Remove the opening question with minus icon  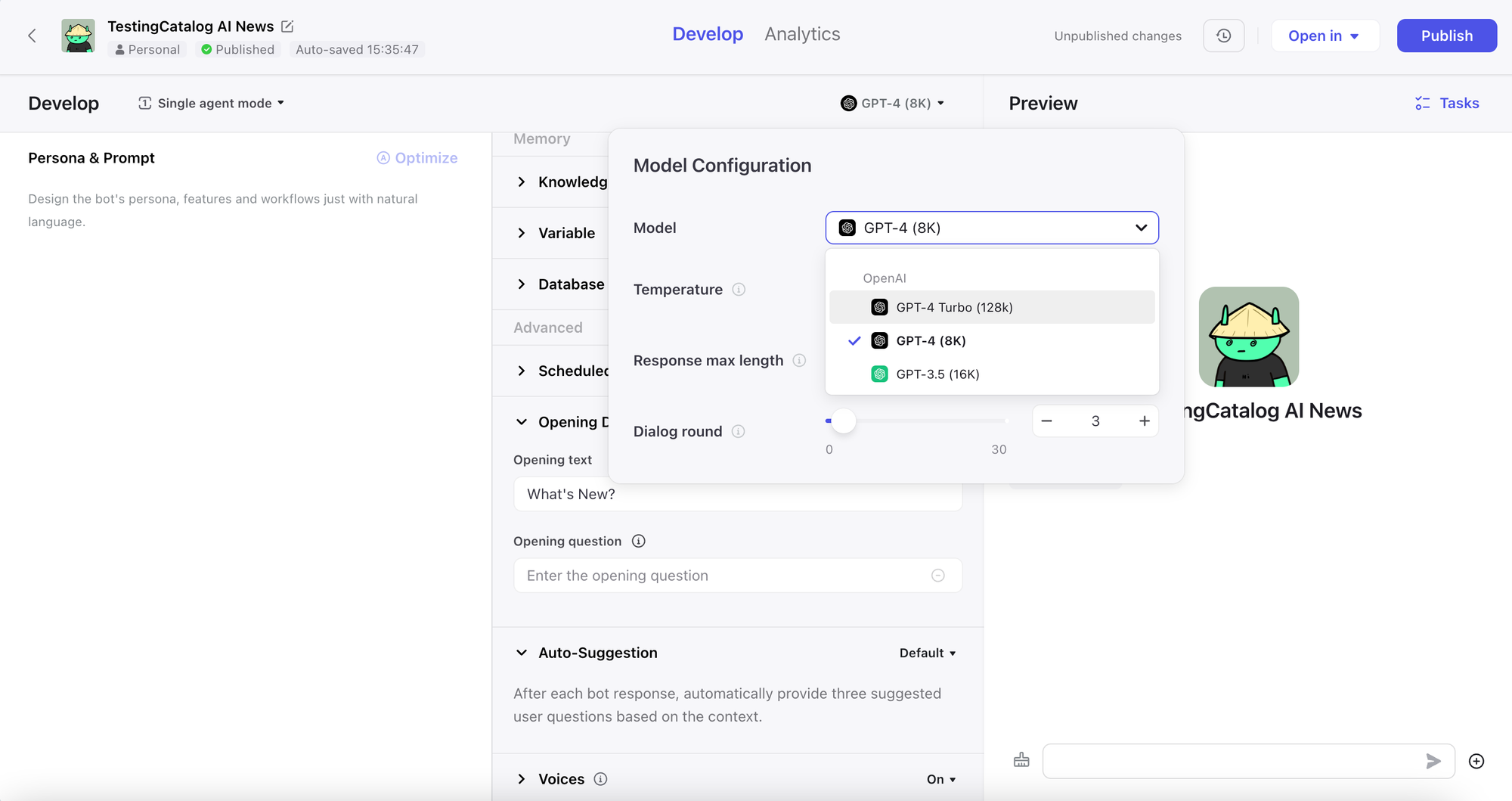[x=938, y=576]
